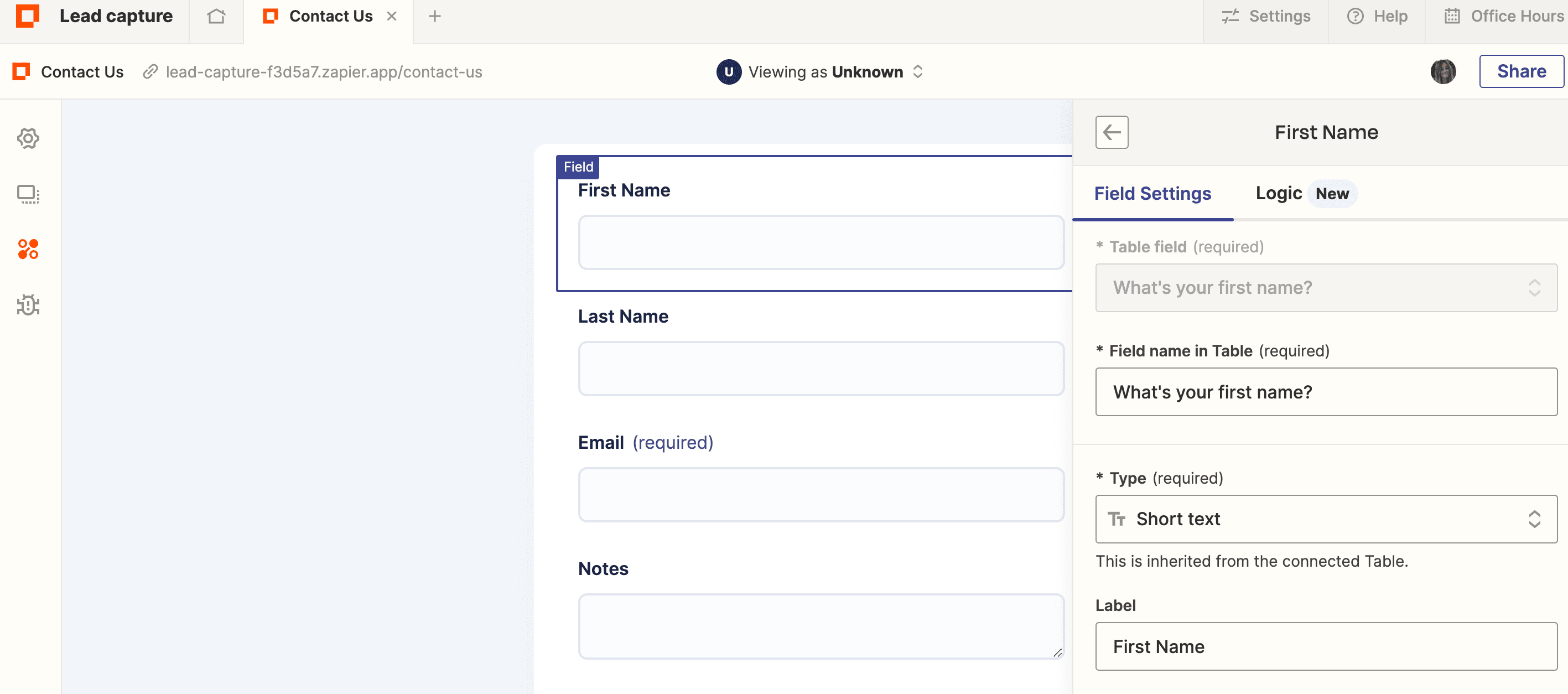Click the First Name panel heading
Screen dimensions: 1568x694
1326,133
